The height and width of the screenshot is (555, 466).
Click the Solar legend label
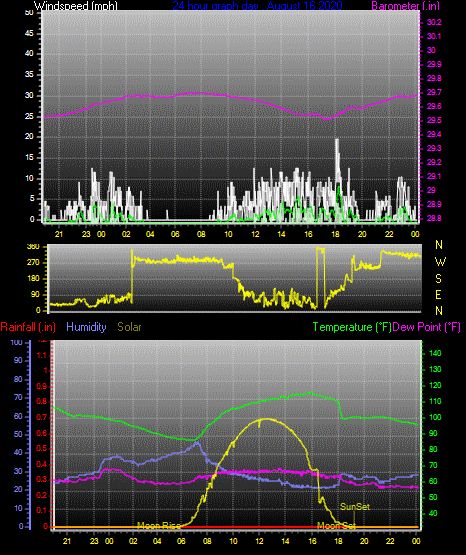(129, 327)
